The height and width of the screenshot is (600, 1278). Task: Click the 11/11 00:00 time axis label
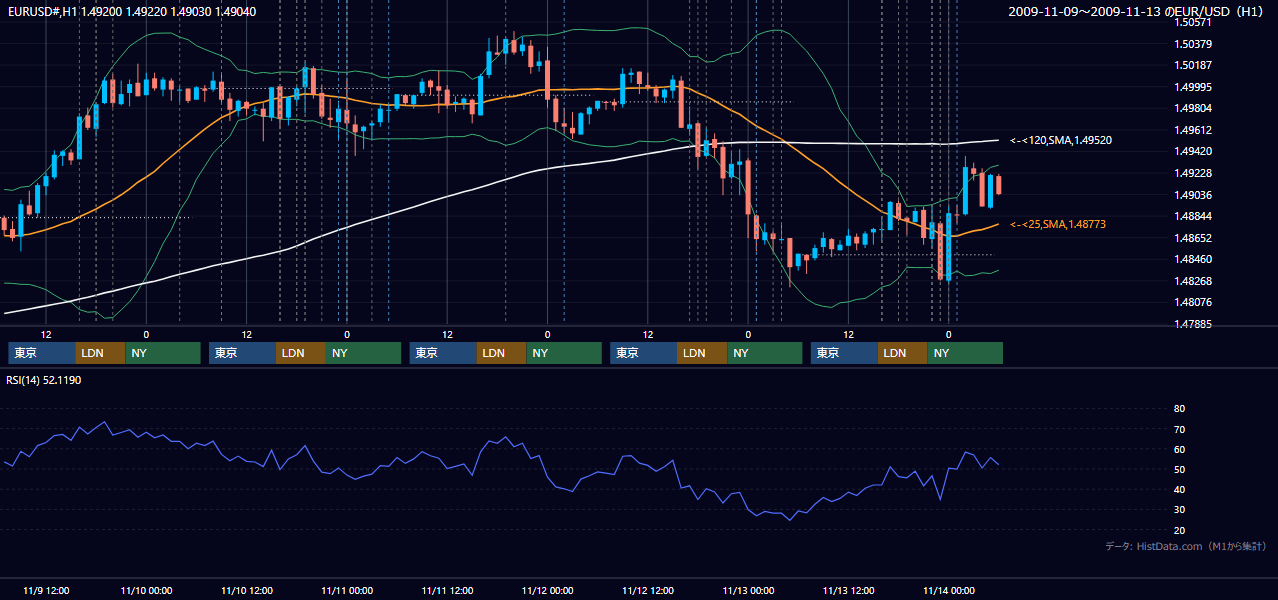347,590
